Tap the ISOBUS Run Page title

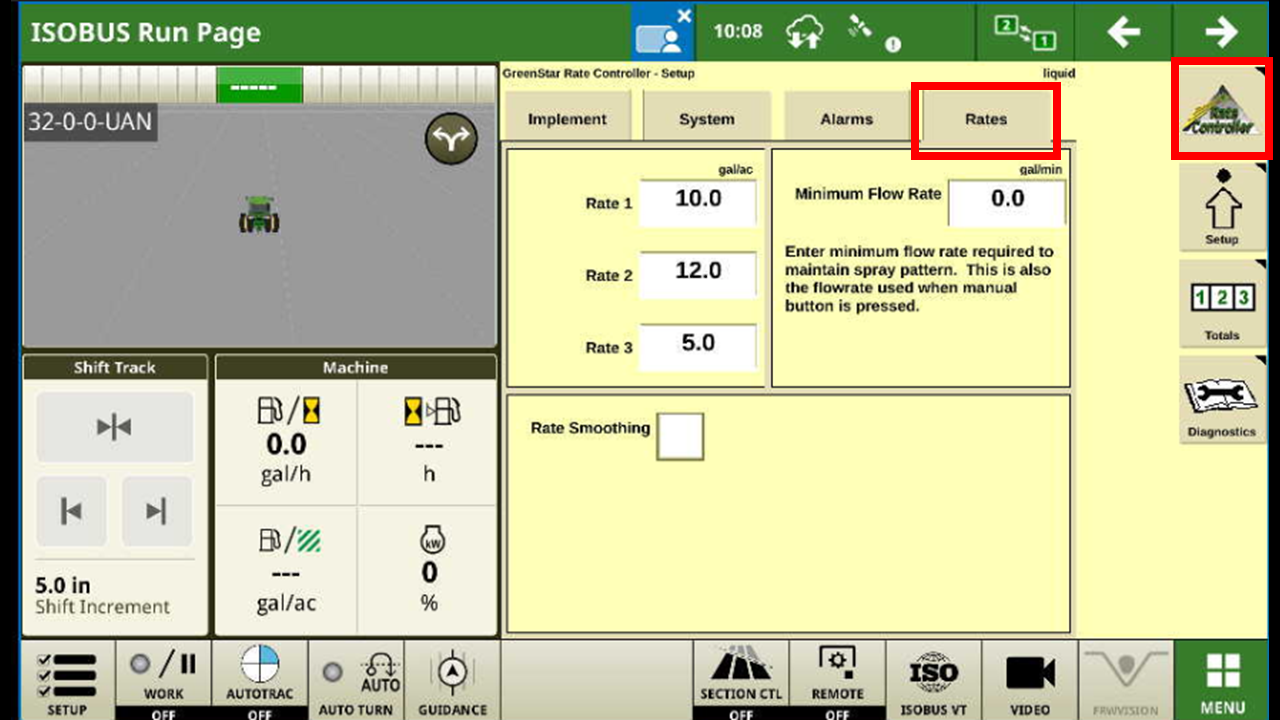click(x=146, y=32)
